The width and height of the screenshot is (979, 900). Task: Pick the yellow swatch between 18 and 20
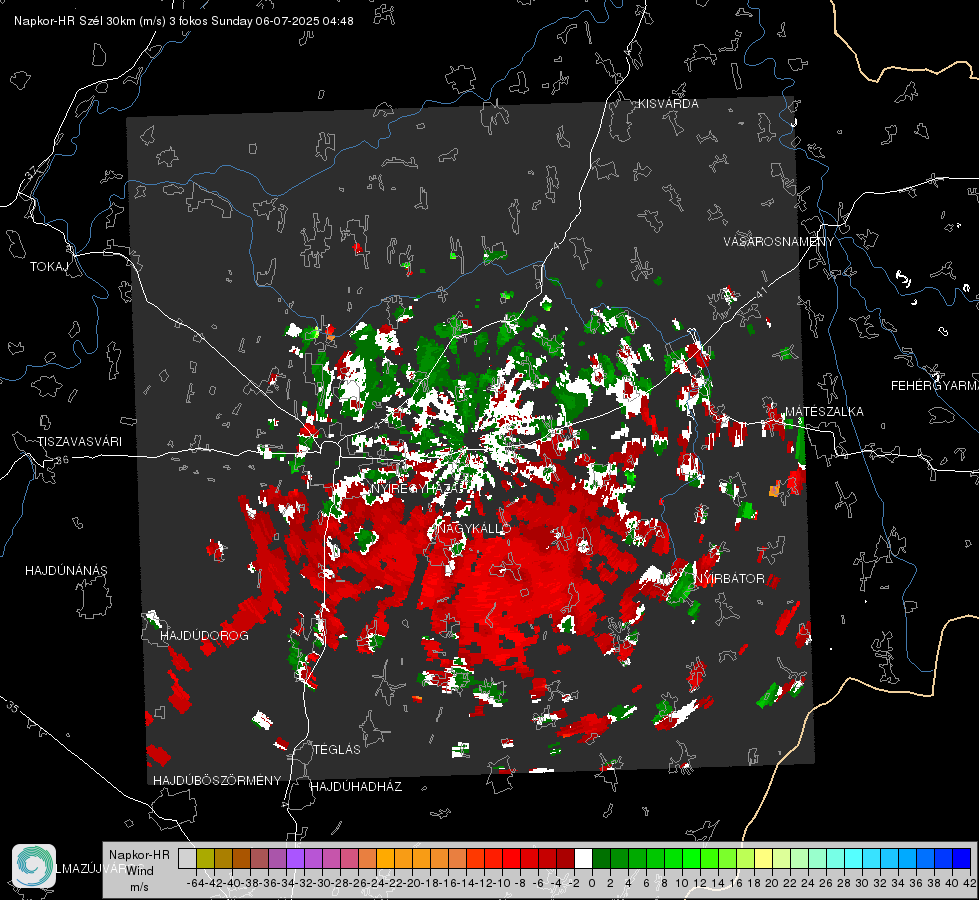pyautogui.click(x=763, y=858)
